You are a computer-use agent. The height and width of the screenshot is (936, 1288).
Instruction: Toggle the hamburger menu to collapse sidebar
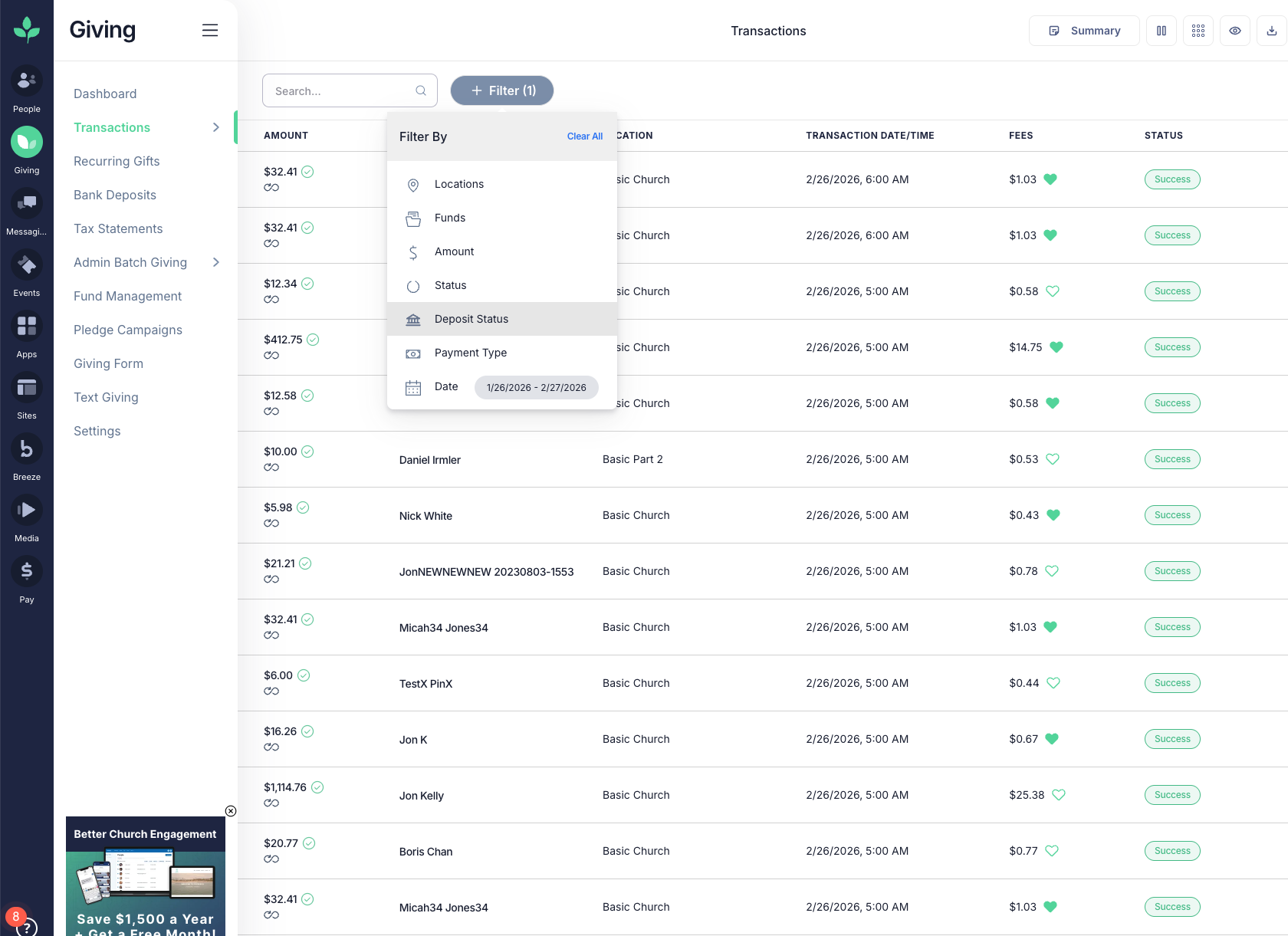coord(209,31)
